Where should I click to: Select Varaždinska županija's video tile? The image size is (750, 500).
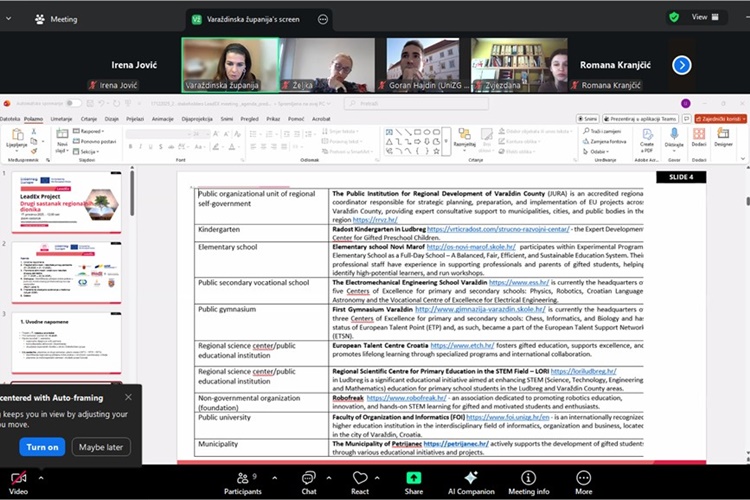click(229, 65)
